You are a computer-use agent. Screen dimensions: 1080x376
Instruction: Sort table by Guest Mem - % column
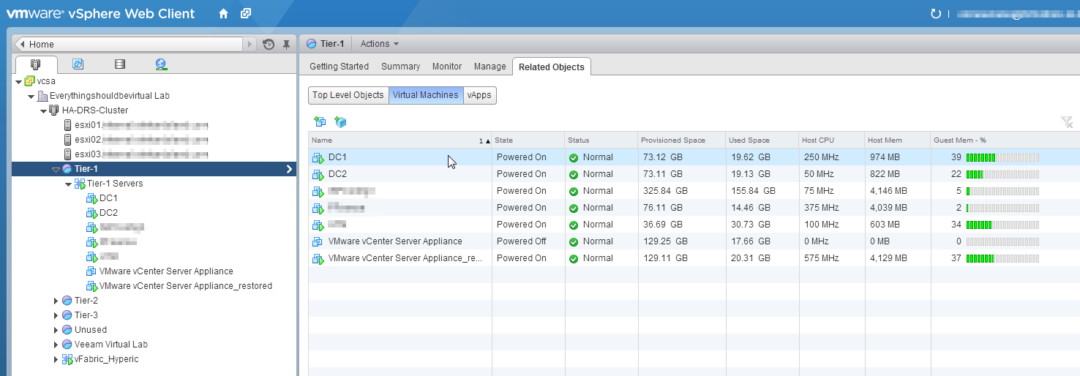click(1005, 140)
